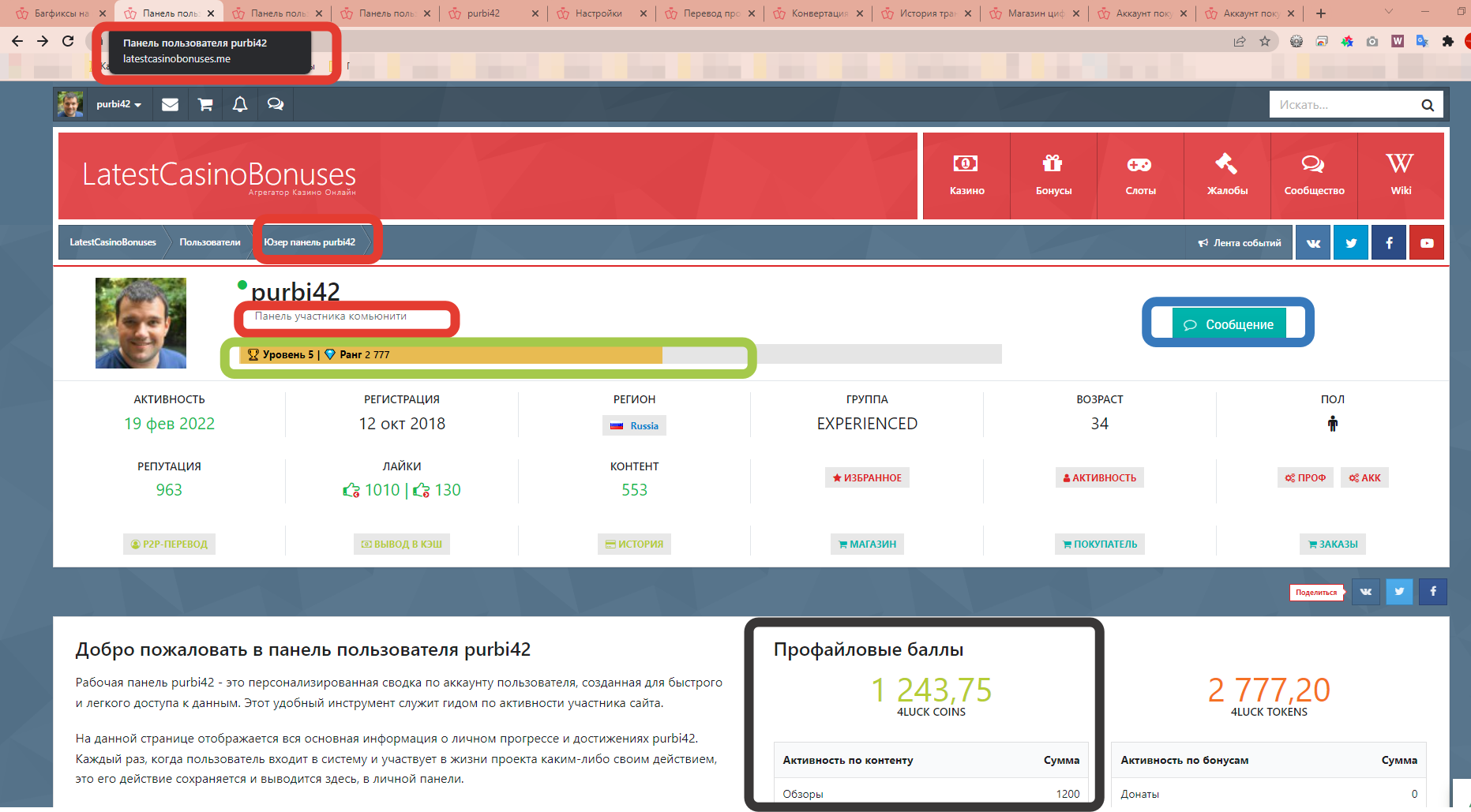Image resolution: width=1471 pixels, height=812 pixels.
Task: Click the Сообщение button
Action: [x=1229, y=324]
